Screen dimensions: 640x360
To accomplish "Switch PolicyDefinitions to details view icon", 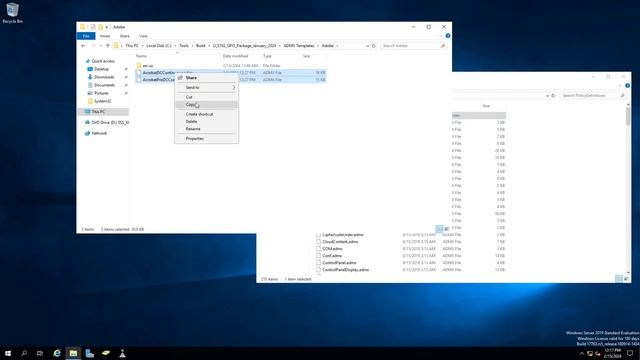I will click(619, 279).
